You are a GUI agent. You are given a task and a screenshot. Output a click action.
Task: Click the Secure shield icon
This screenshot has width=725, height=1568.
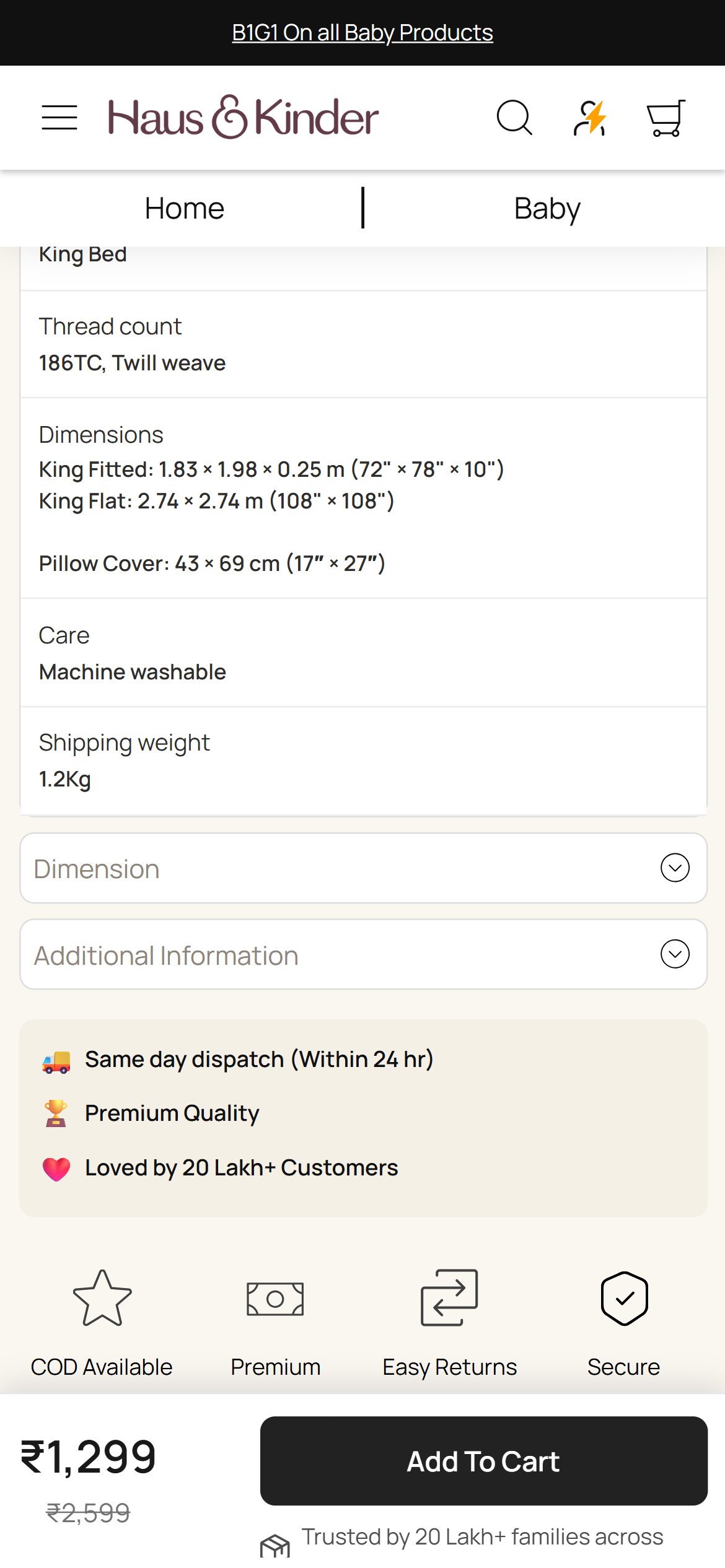pyautogui.click(x=624, y=1298)
